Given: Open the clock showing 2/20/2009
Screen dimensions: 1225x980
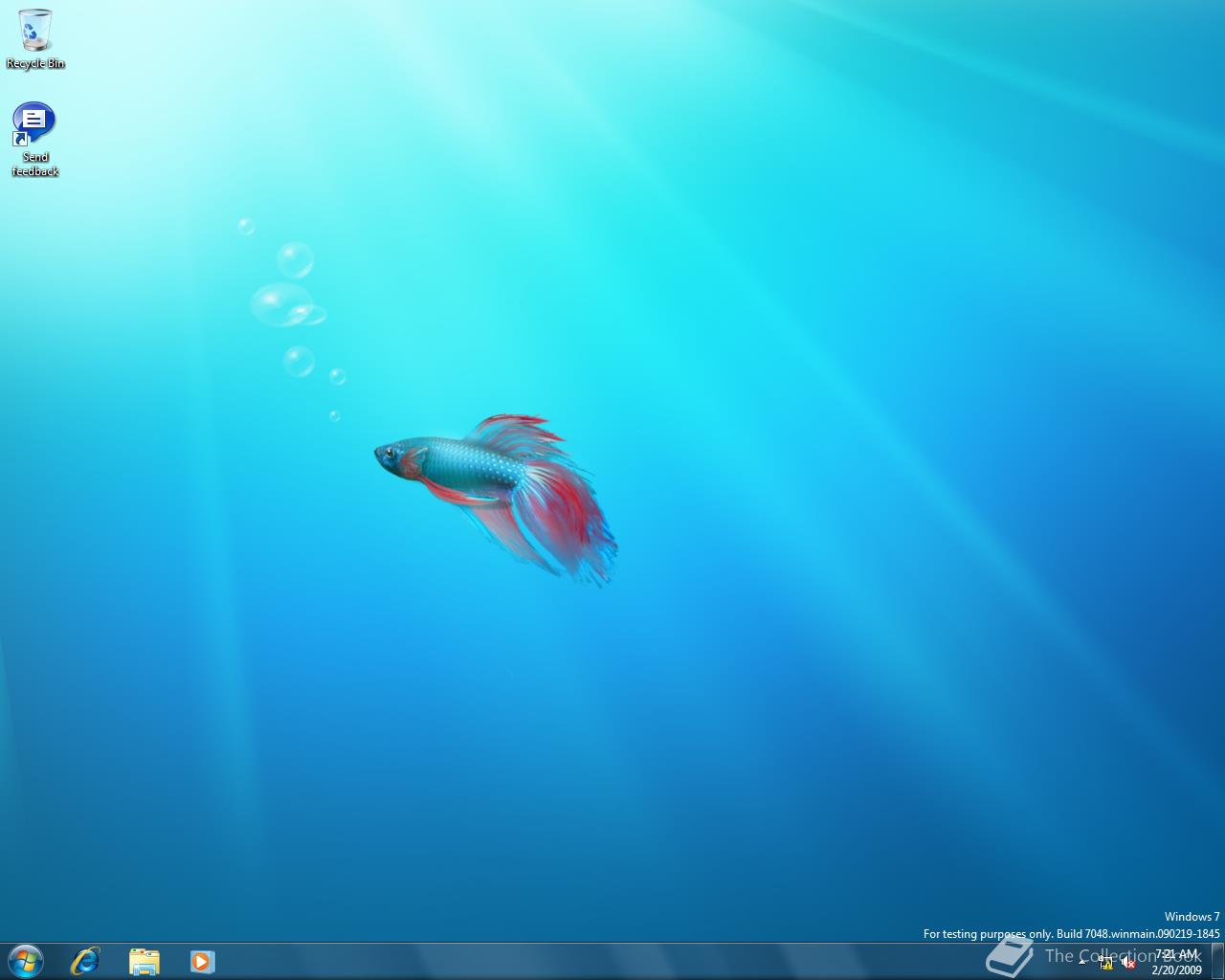Looking at the screenshot, I should 1176,962.
